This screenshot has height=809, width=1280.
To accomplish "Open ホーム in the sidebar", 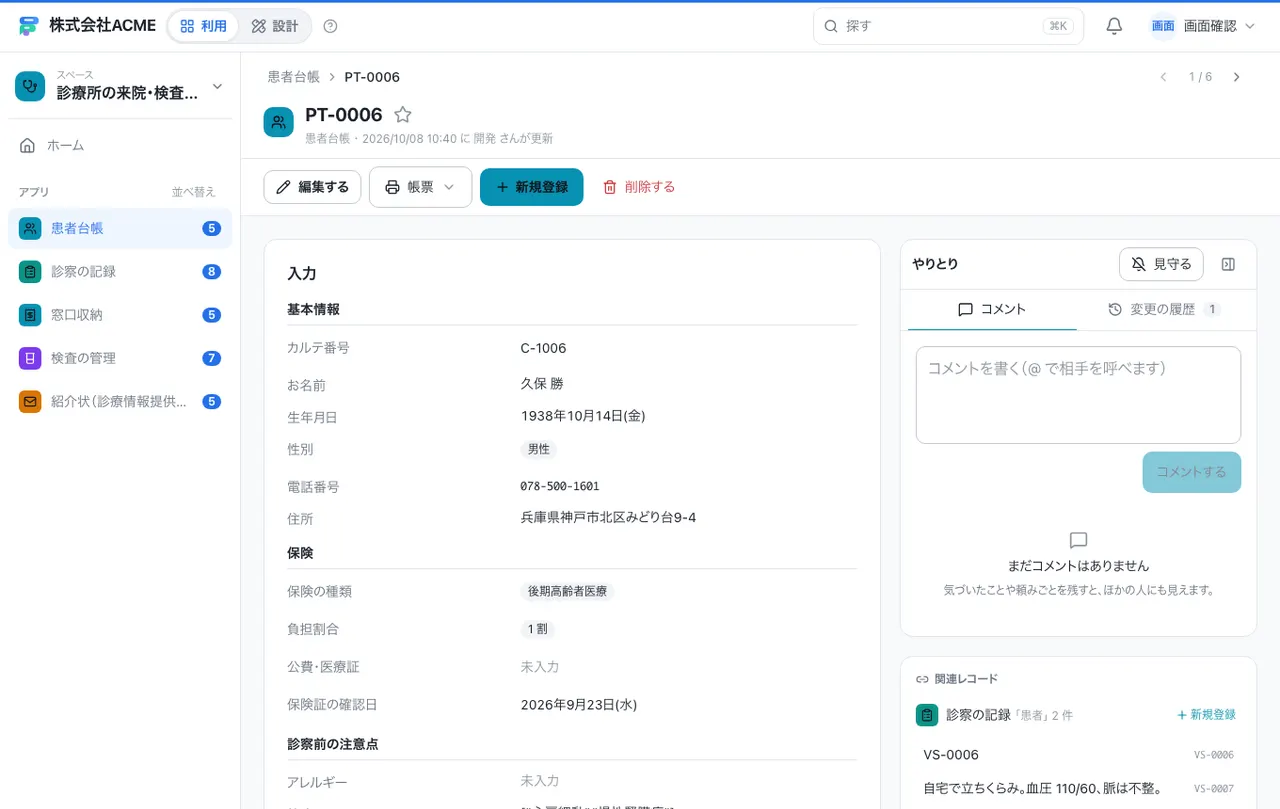I will (x=120, y=145).
